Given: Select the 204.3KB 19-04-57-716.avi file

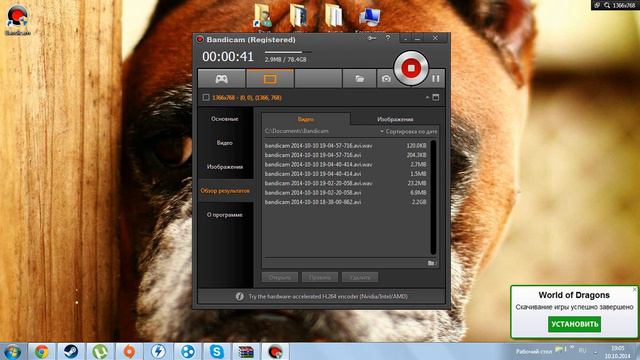Looking at the screenshot, I should (x=345, y=155).
